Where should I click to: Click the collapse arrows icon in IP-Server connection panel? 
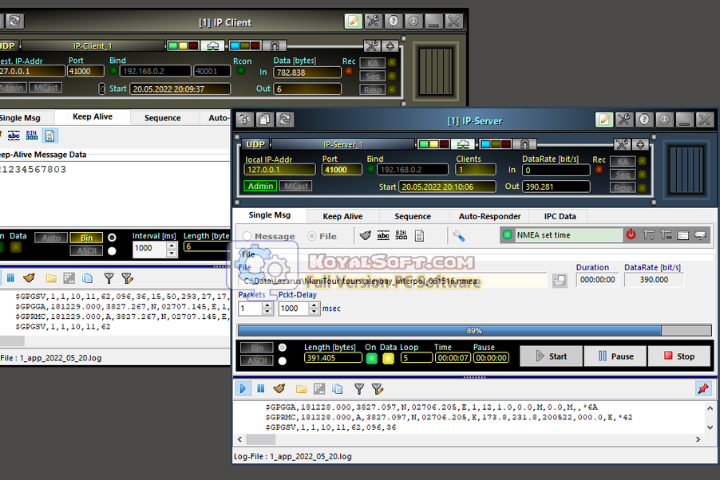click(640, 145)
